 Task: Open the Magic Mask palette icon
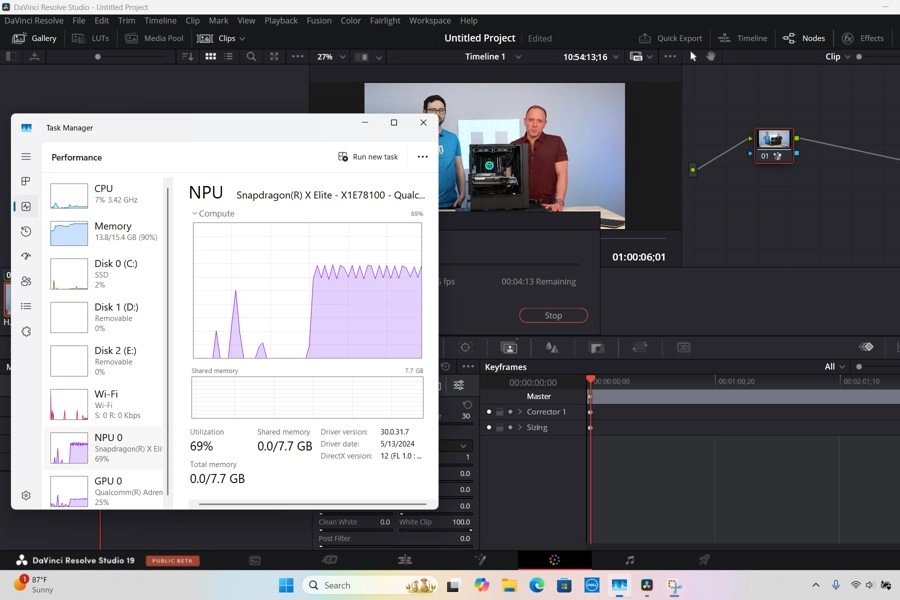509,347
